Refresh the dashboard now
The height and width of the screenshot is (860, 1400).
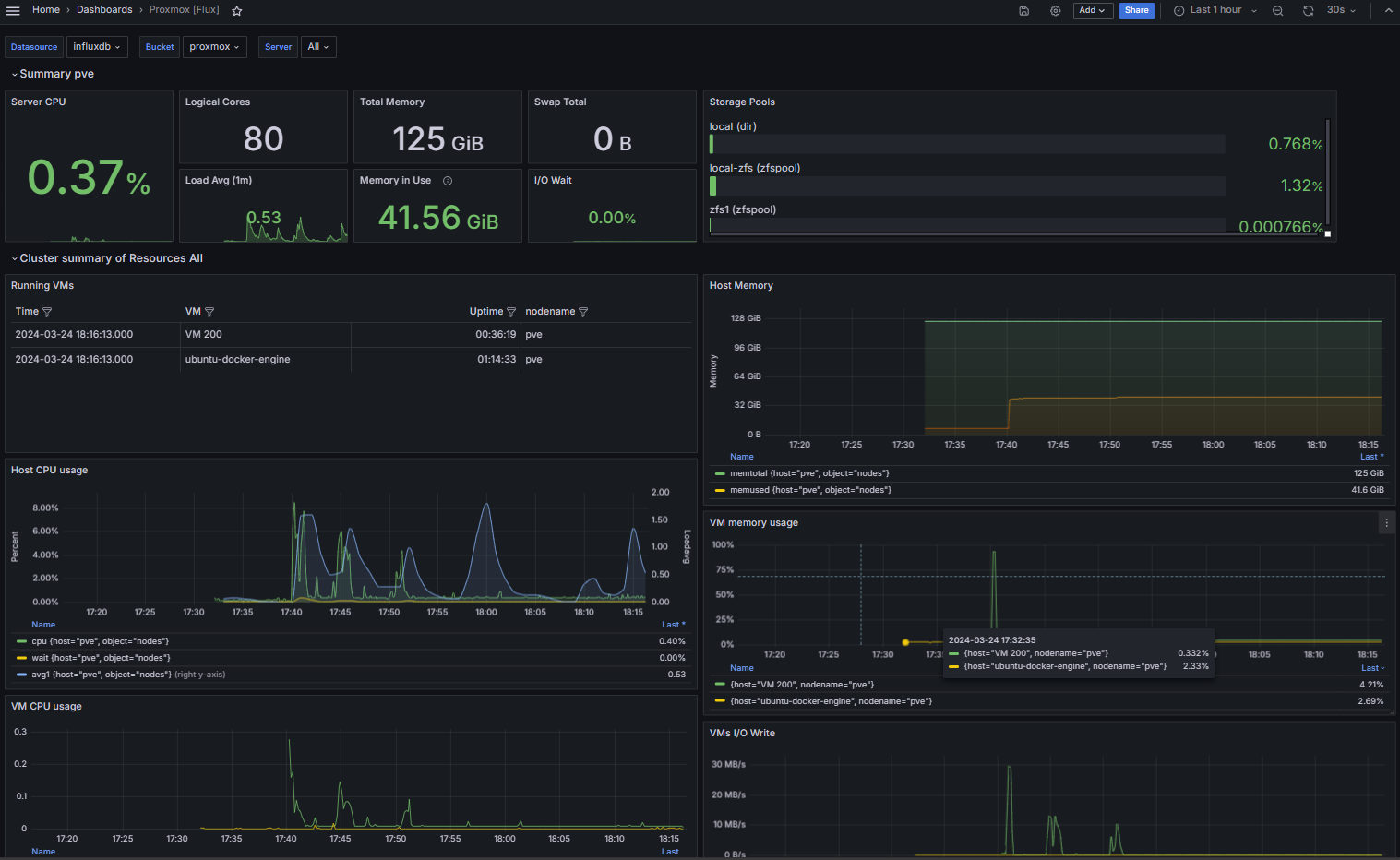pos(1309,11)
